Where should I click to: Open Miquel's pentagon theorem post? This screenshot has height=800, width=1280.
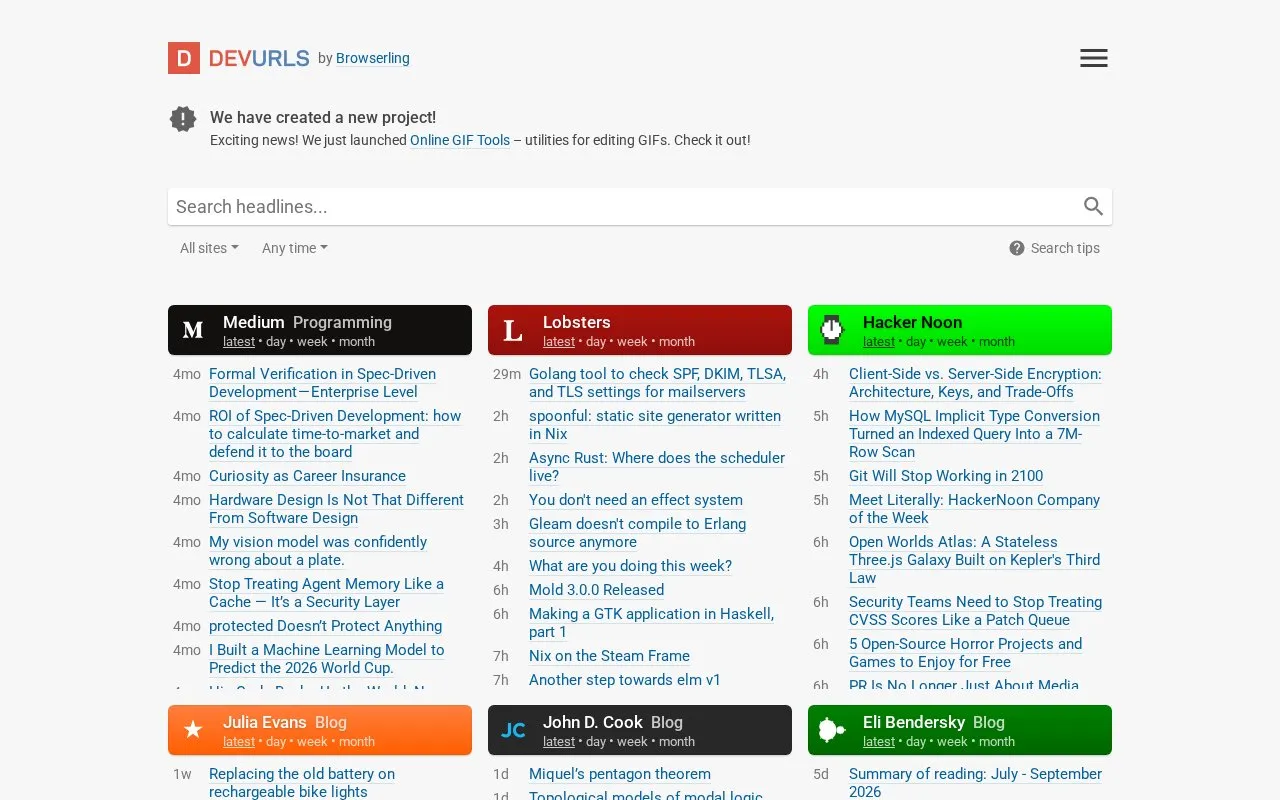pos(620,774)
